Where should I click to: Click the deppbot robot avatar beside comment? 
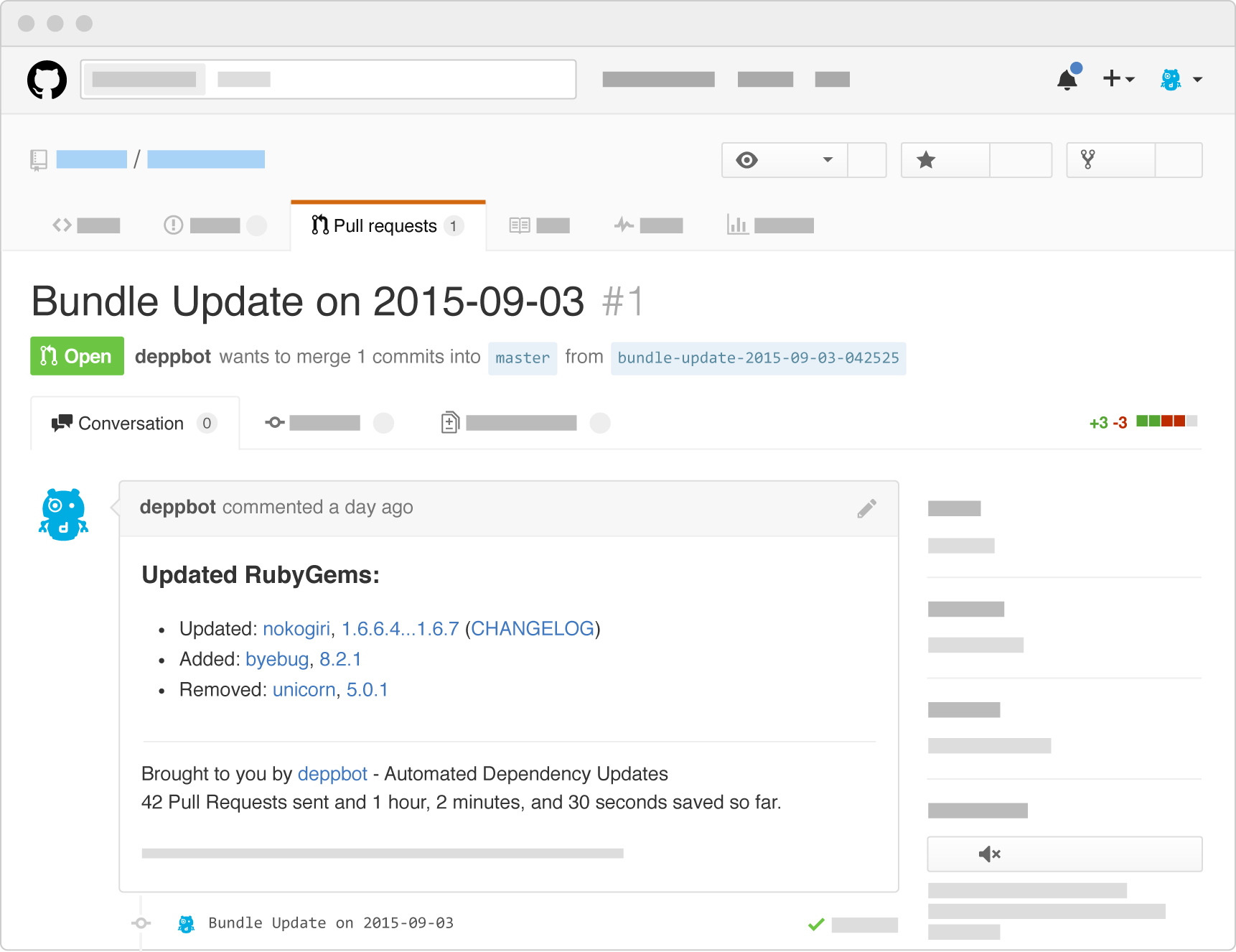click(x=63, y=515)
